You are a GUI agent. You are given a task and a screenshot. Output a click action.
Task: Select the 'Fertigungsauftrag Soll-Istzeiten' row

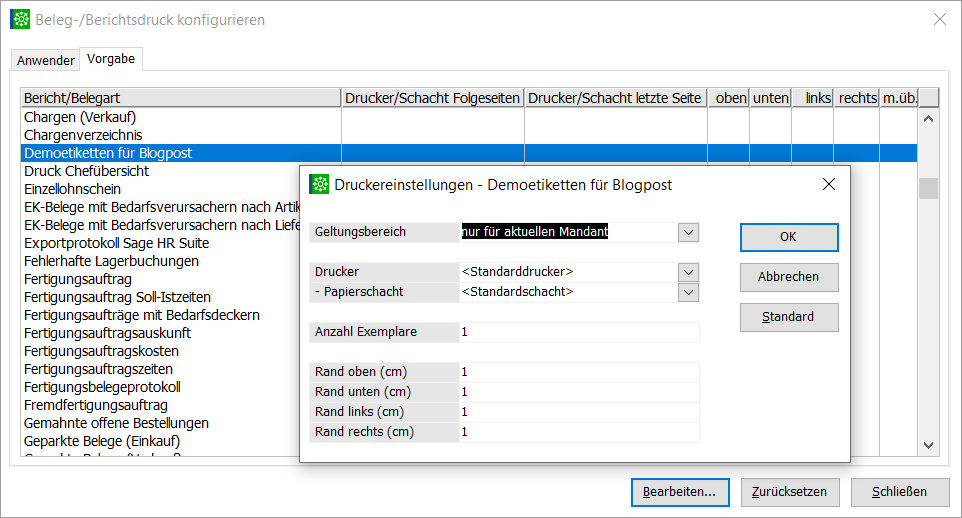[161, 297]
